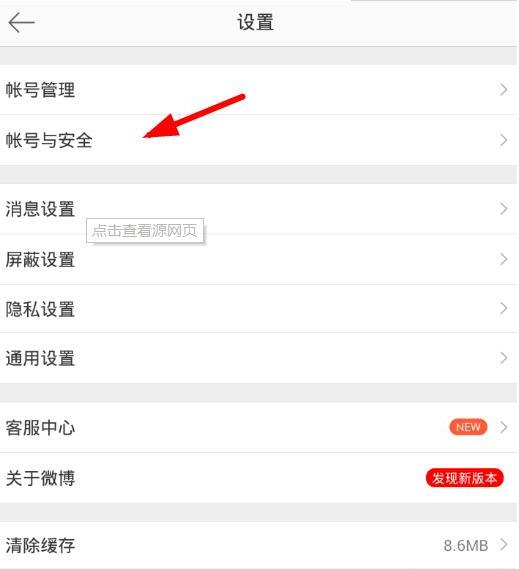This screenshot has width=519, height=569.
Task: Tap the chevron next to NEW badge
Action: coord(503,427)
